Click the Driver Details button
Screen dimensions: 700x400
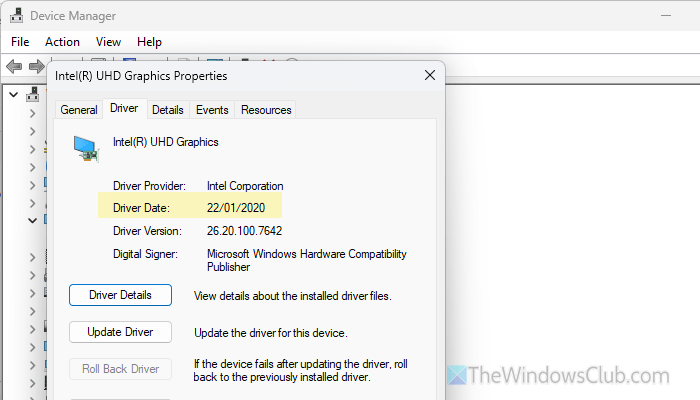coord(120,295)
